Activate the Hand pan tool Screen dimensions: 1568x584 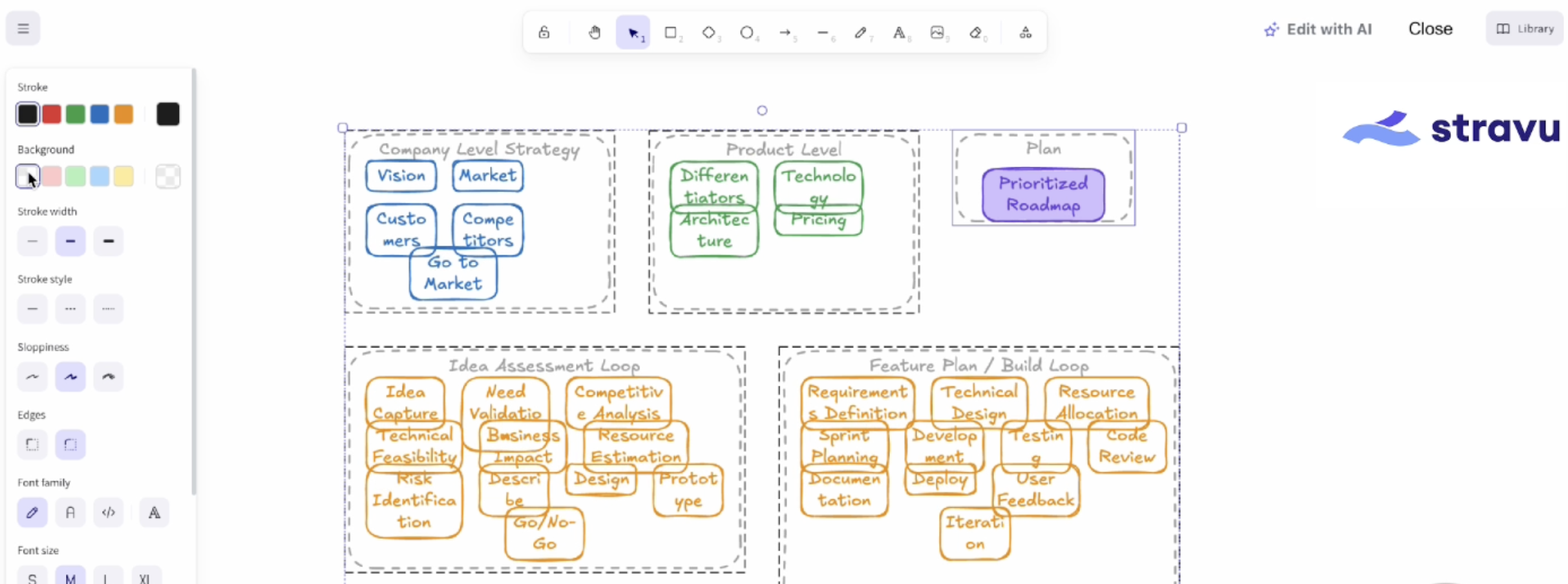(x=595, y=32)
